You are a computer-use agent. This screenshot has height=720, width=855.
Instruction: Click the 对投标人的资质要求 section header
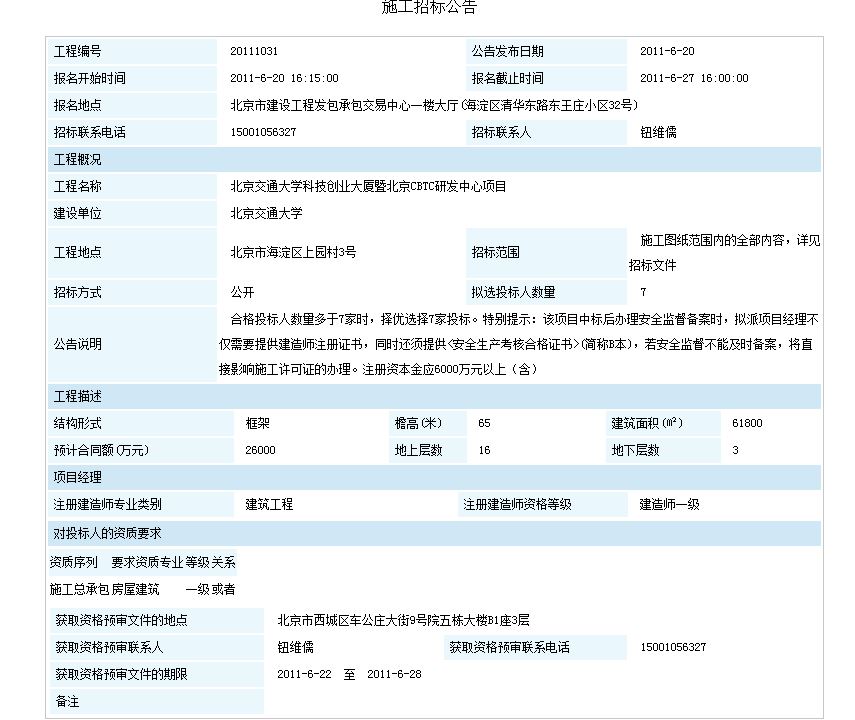click(x=108, y=533)
